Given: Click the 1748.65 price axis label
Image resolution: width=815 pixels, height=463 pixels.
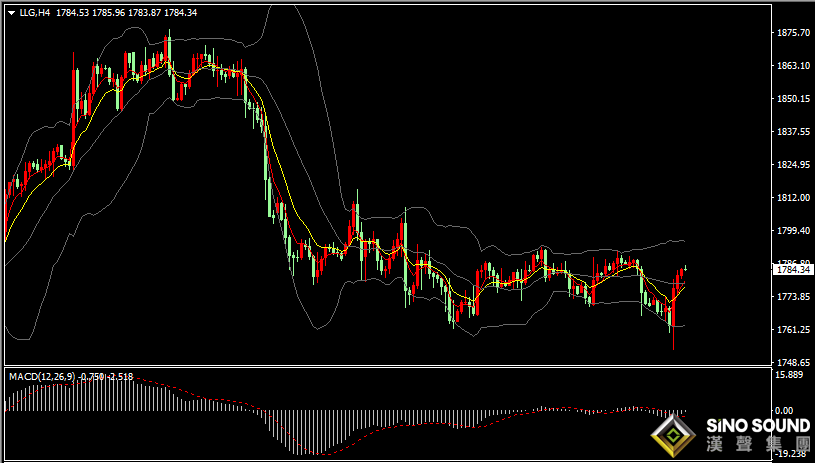Looking at the screenshot, I should (792, 363).
